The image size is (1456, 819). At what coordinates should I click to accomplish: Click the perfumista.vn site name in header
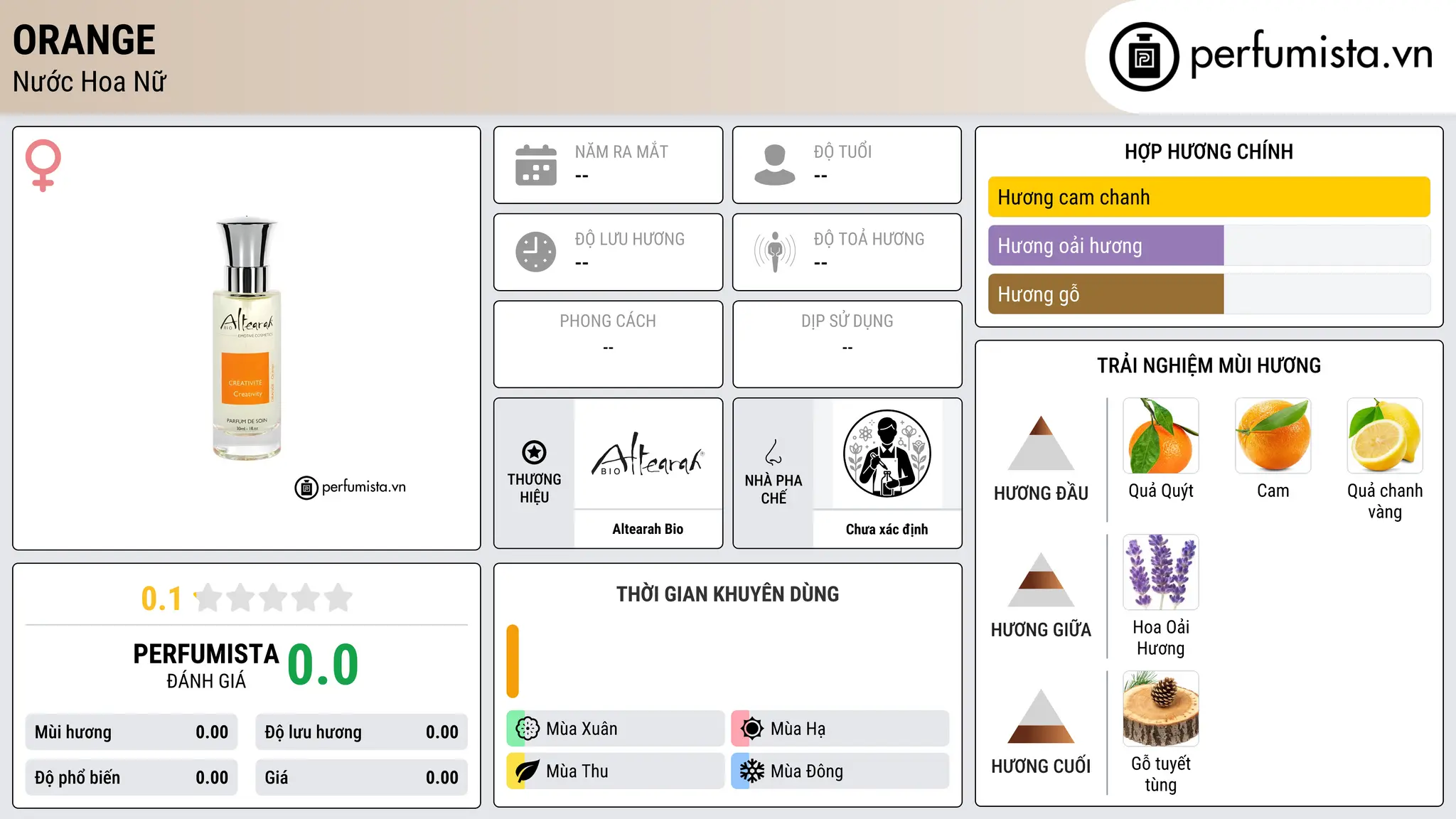(1312, 55)
